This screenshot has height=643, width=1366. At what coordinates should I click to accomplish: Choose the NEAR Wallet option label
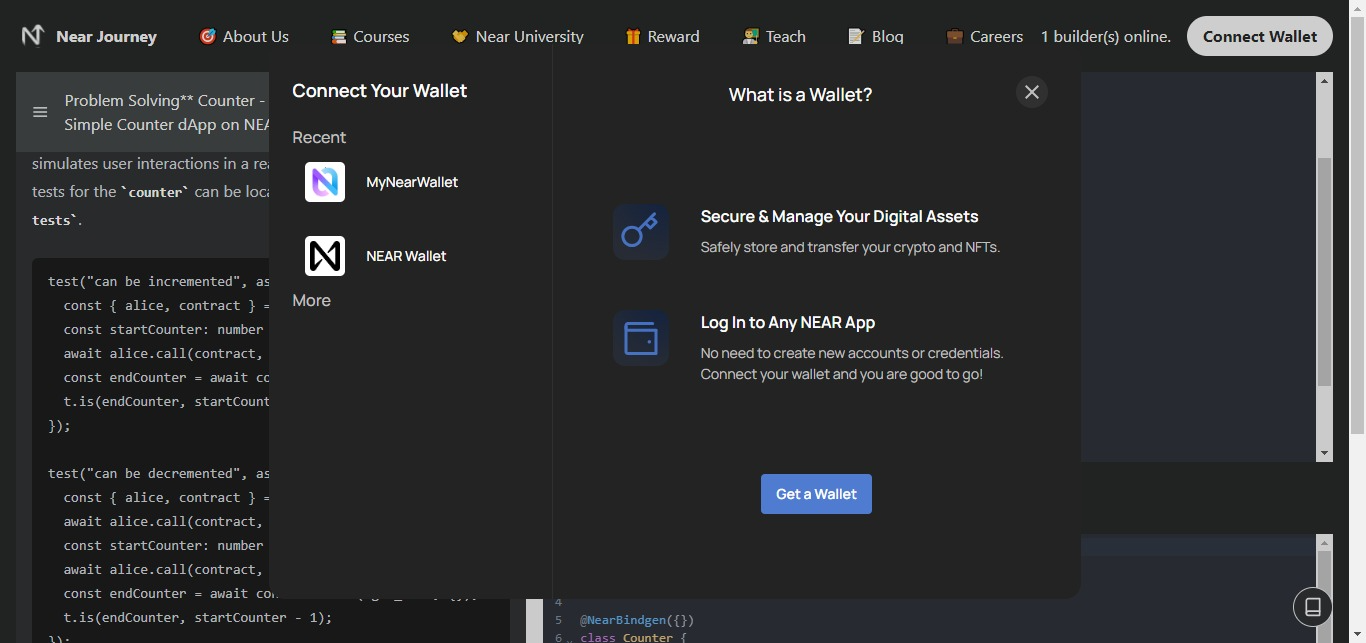click(x=406, y=256)
